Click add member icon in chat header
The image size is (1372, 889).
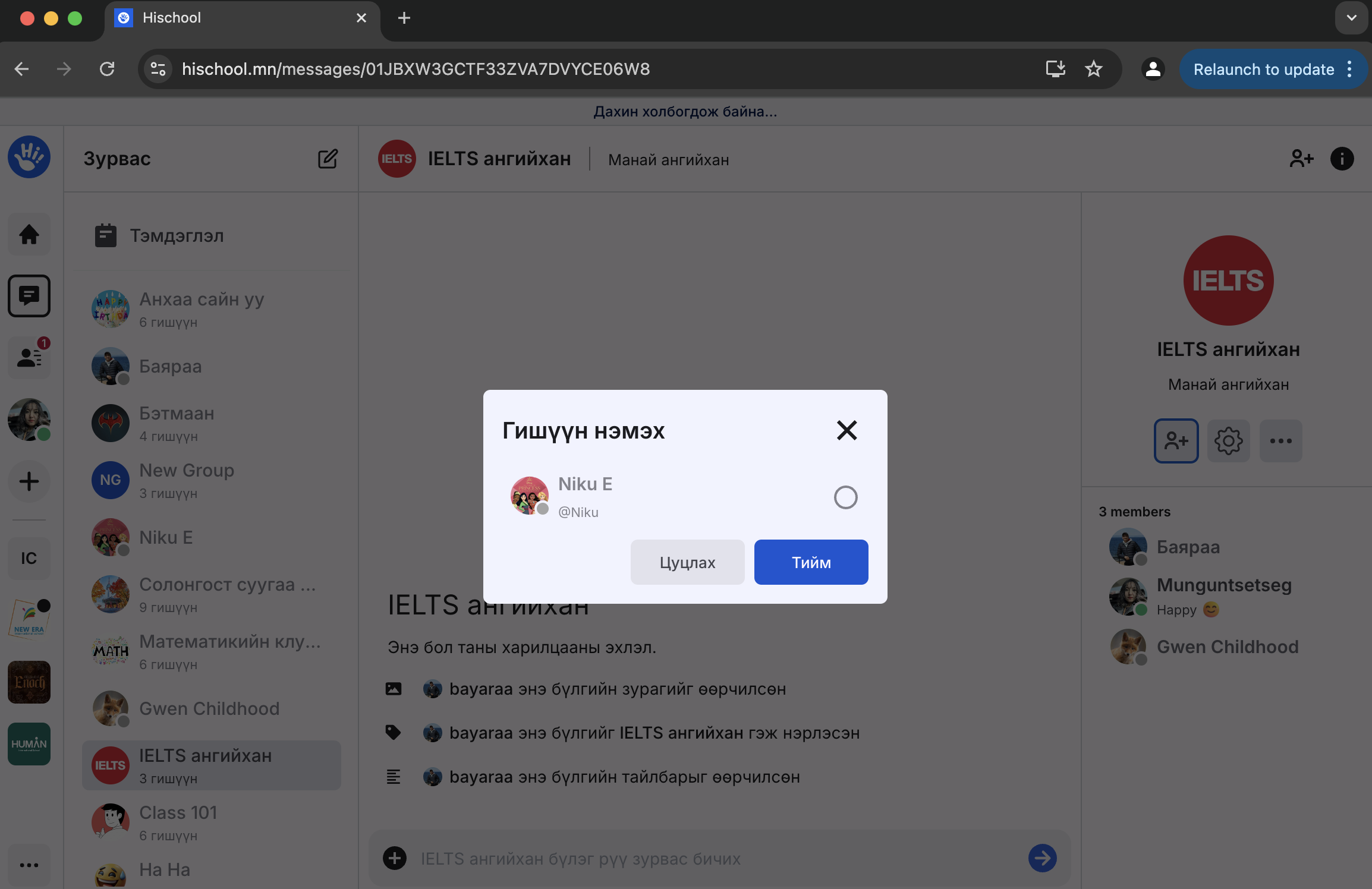point(1301,159)
